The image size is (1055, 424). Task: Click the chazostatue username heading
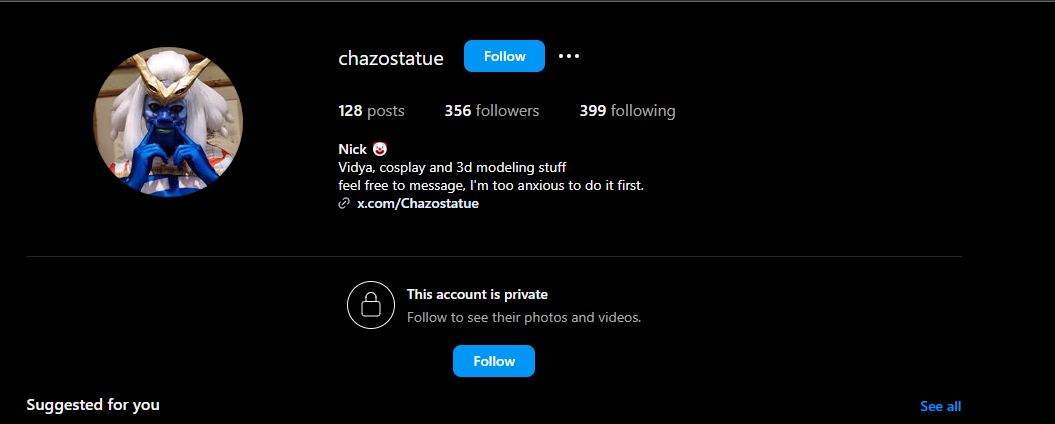pos(391,58)
